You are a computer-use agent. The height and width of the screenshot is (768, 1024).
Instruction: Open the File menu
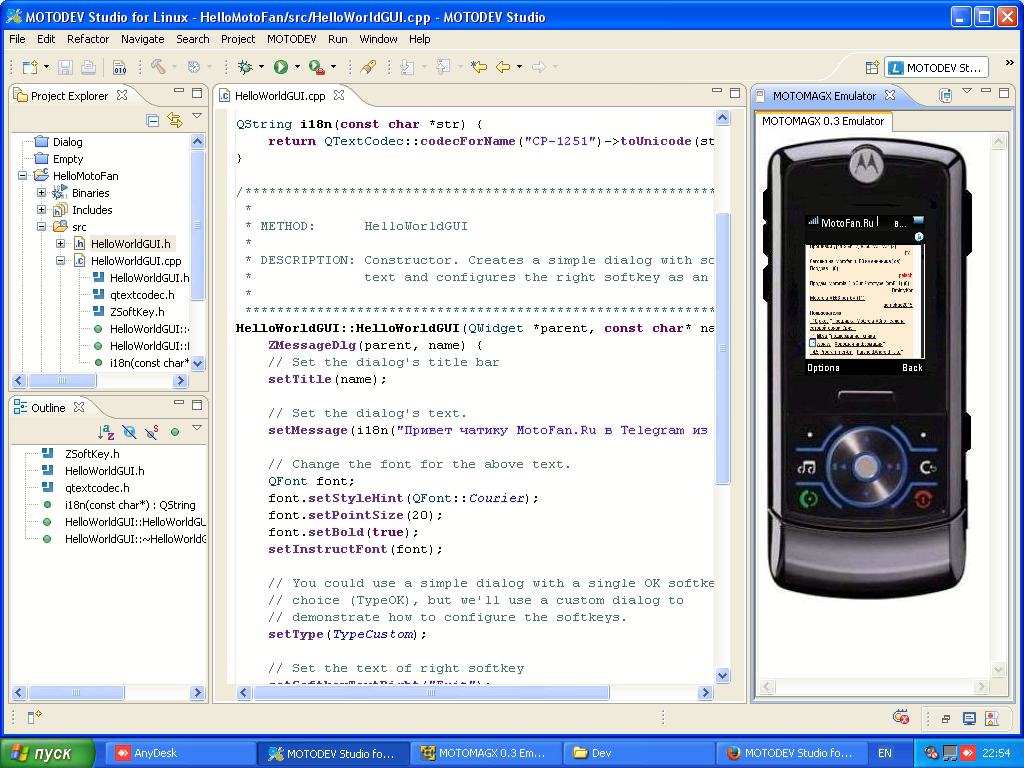coord(17,39)
